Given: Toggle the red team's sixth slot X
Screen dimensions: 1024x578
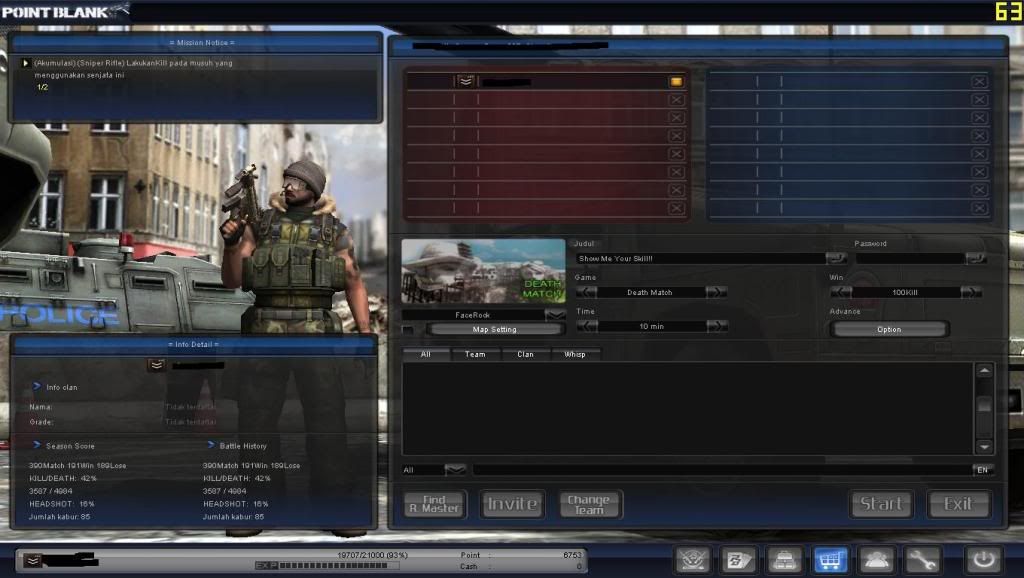Looking at the screenshot, I should point(677,172).
